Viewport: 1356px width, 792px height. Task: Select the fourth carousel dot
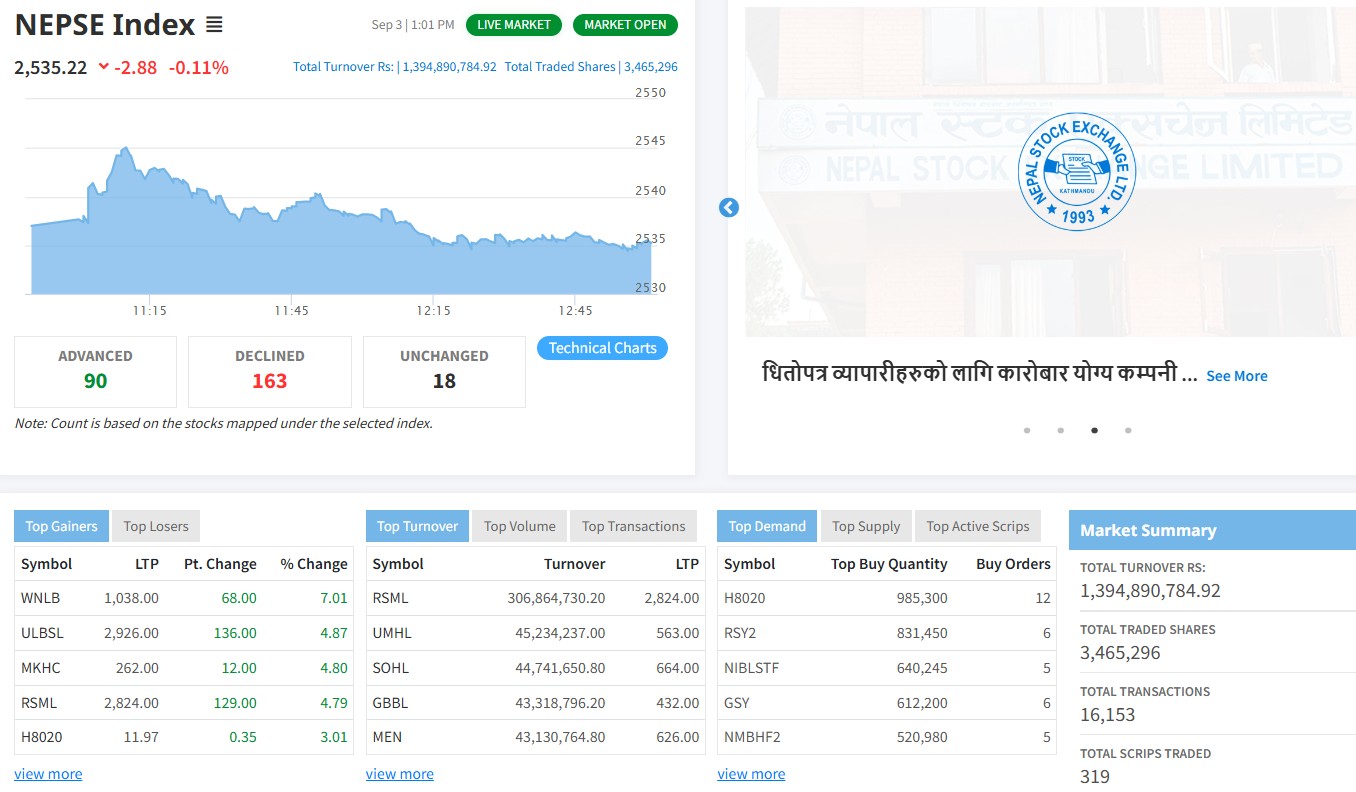1128,431
